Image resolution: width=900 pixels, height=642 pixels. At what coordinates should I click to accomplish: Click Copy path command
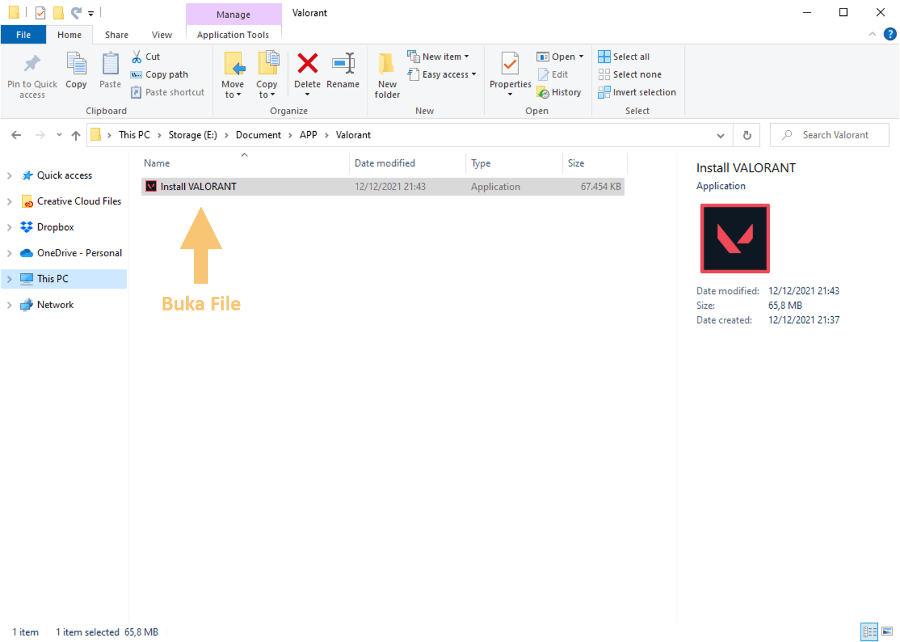[160, 75]
